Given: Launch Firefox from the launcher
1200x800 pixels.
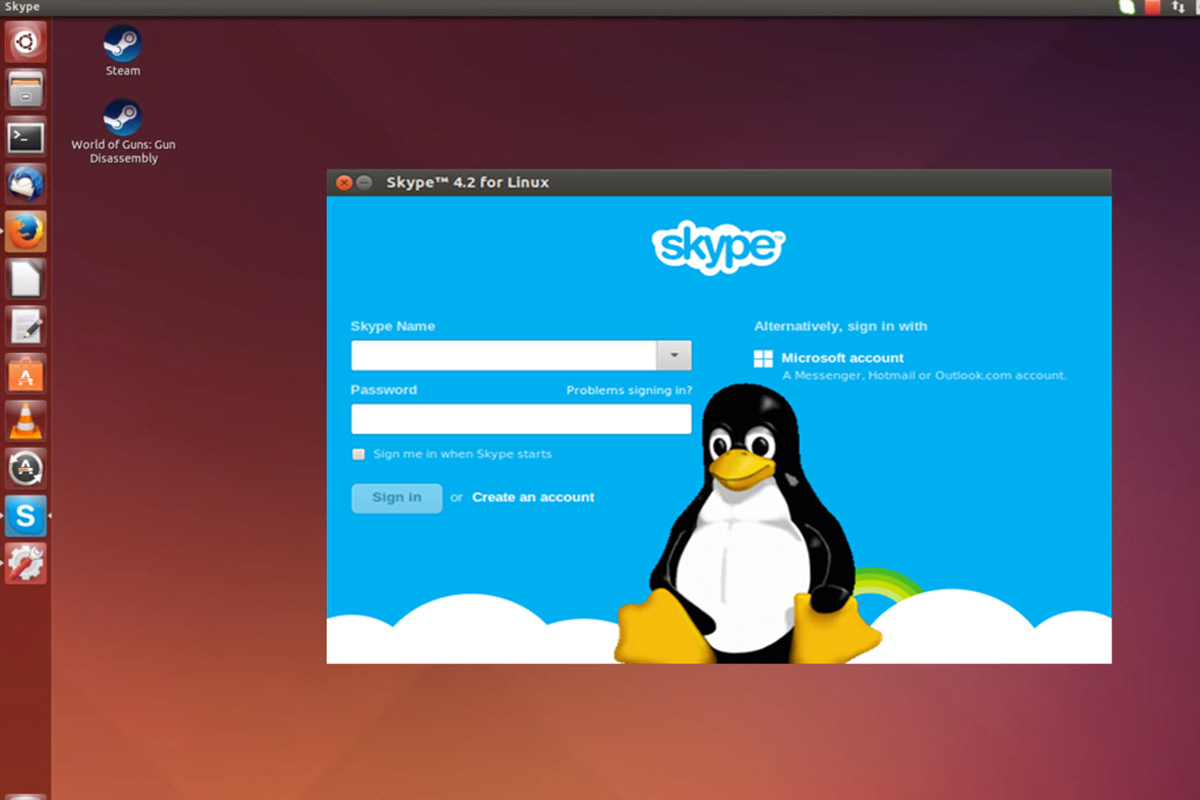Looking at the screenshot, I should tap(25, 231).
